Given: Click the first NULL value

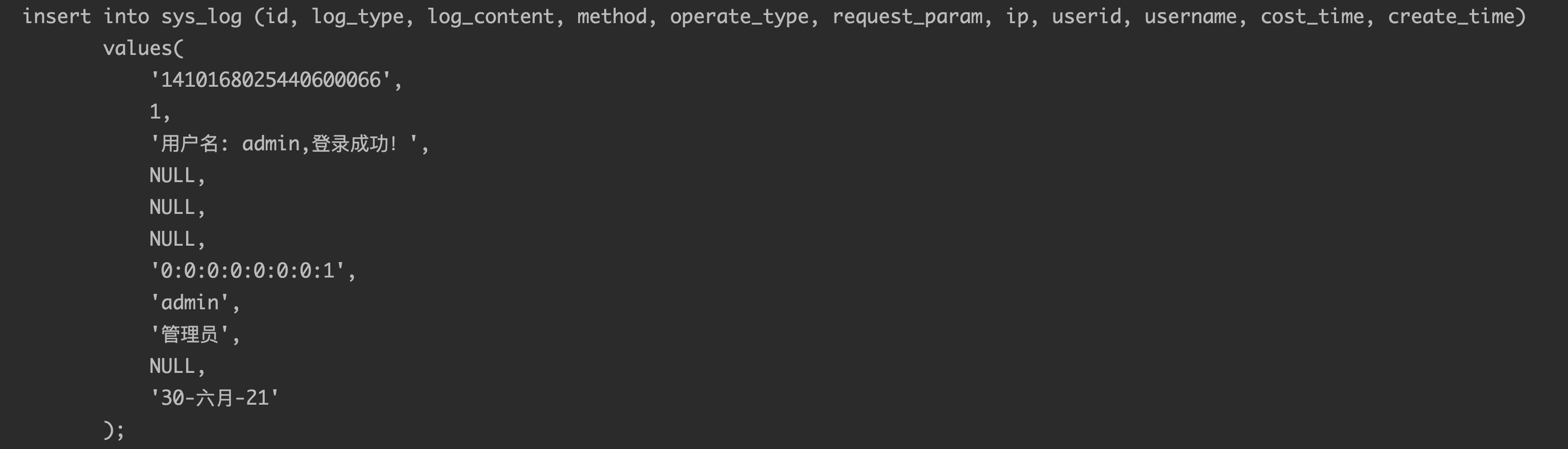Looking at the screenshot, I should [172, 175].
